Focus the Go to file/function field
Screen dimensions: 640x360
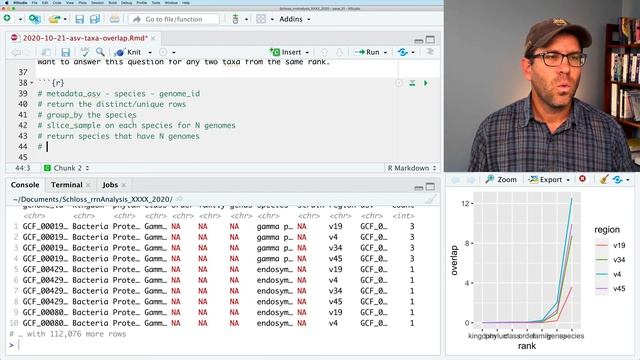(174, 19)
